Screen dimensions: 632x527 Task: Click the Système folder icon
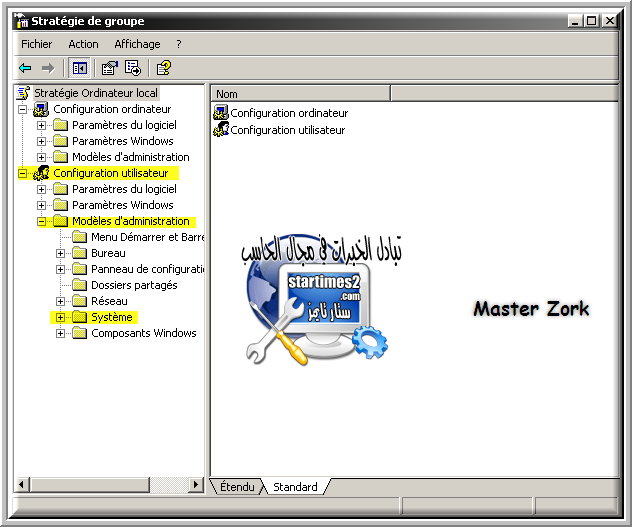[x=79, y=317]
